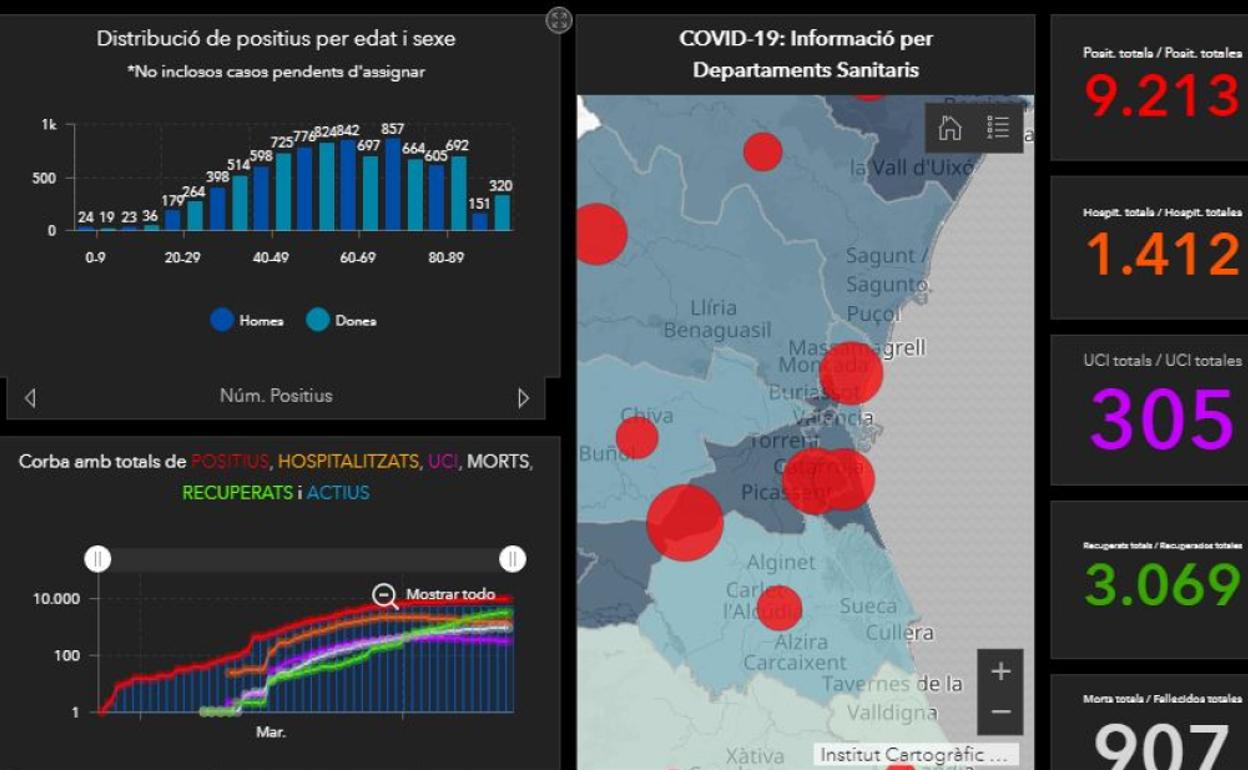The height and width of the screenshot is (770, 1248).
Task: Click the magnifier icon beside Mostrar todo
Action: (385, 596)
